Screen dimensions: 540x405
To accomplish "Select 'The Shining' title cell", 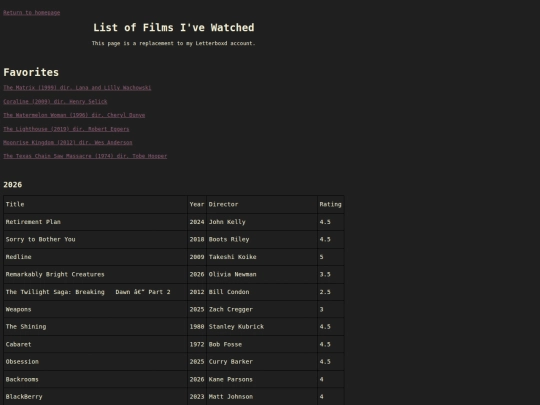I will coord(95,327).
